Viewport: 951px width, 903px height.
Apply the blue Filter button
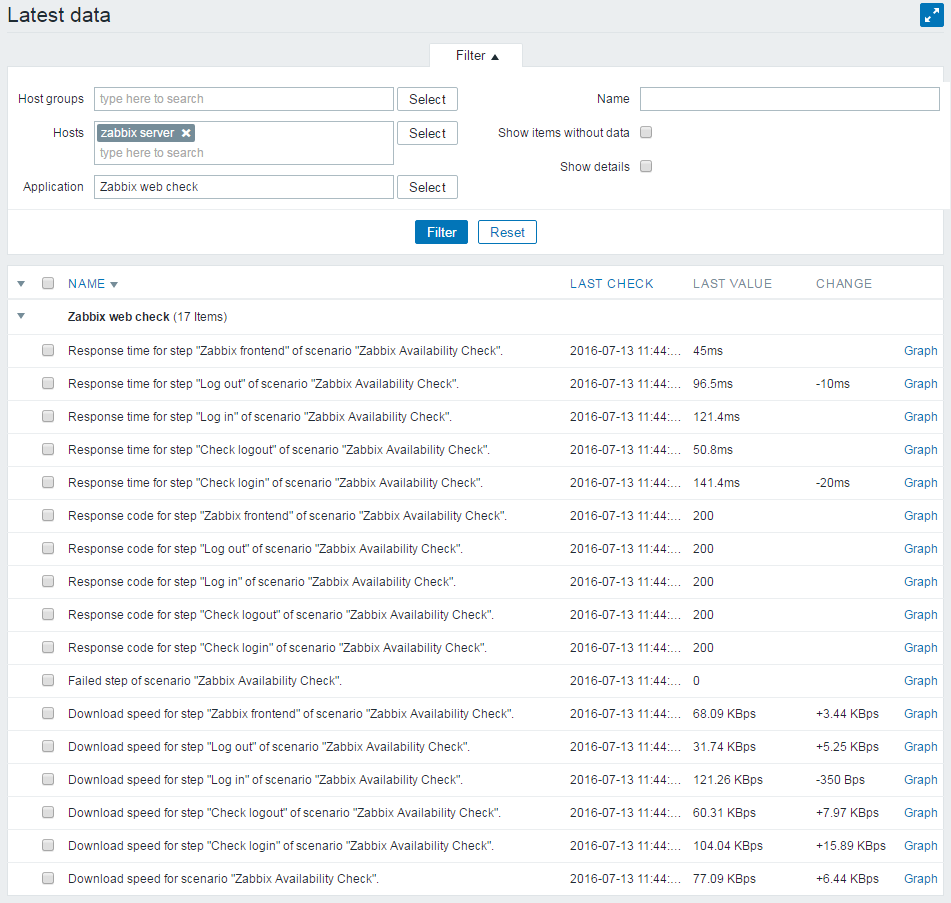[441, 232]
